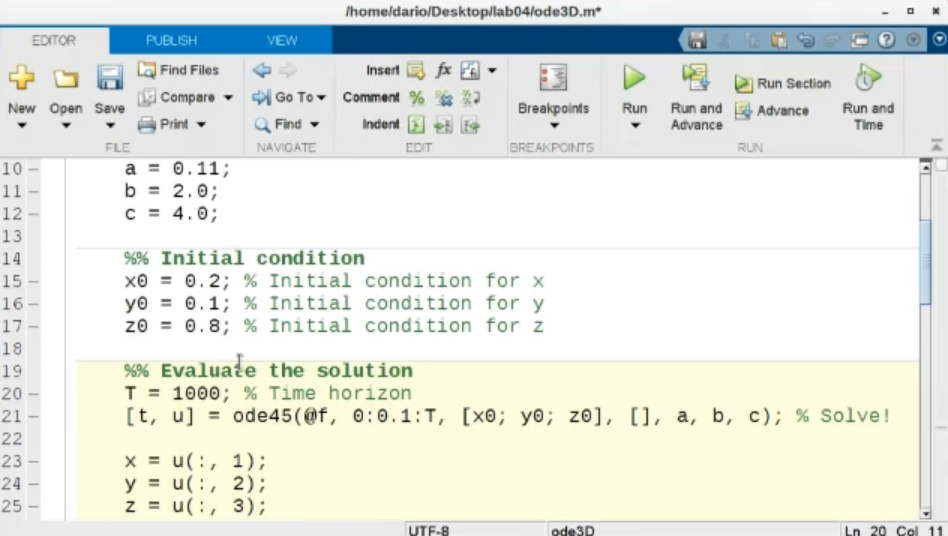The width and height of the screenshot is (948, 536).
Task: Expand the Breakpoints dropdown
Action: 553,126
